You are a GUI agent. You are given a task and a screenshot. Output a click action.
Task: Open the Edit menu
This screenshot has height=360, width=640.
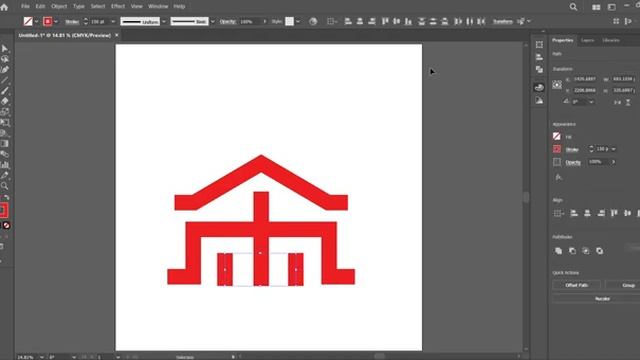pos(40,7)
